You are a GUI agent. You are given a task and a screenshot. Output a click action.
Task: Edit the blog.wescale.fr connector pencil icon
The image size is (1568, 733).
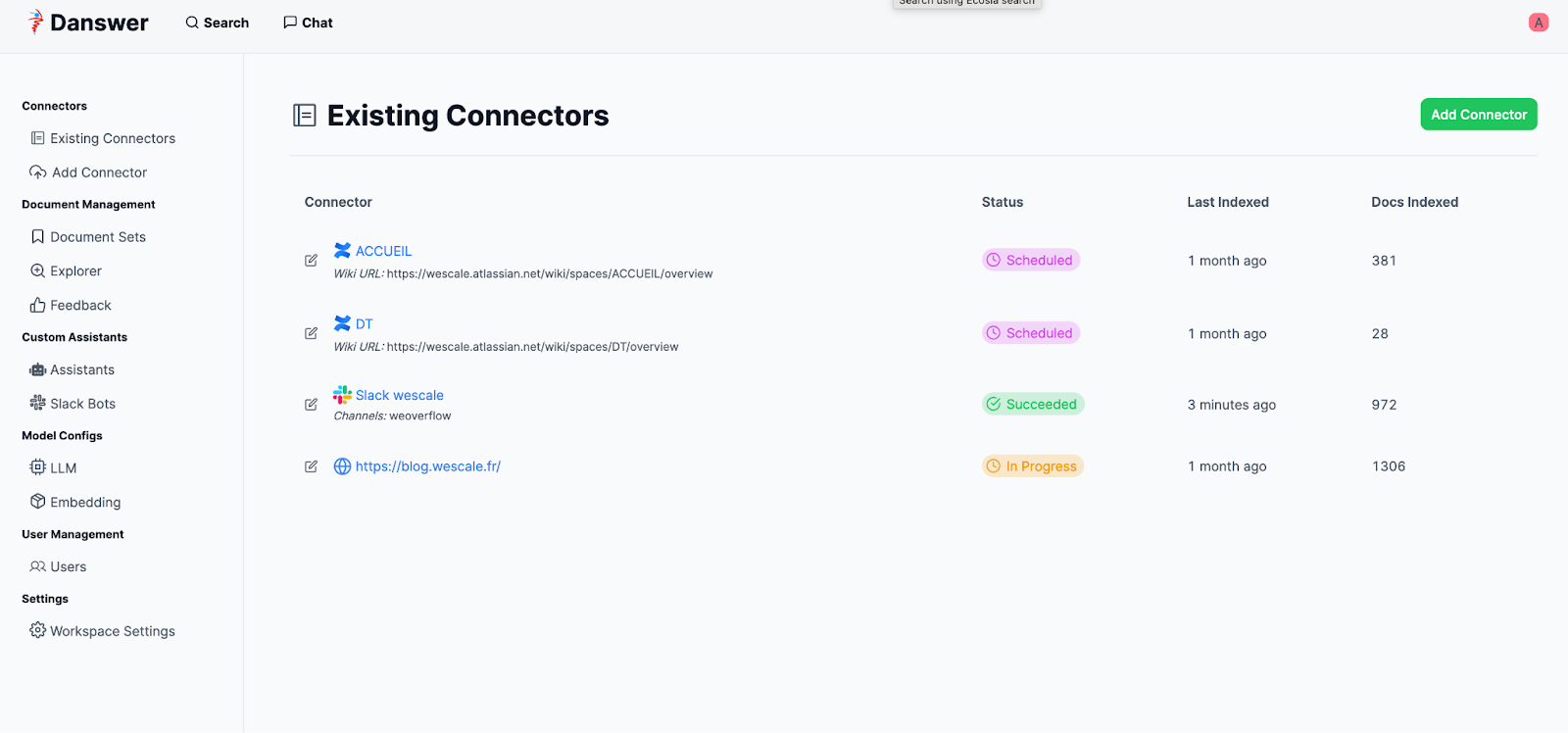[311, 466]
